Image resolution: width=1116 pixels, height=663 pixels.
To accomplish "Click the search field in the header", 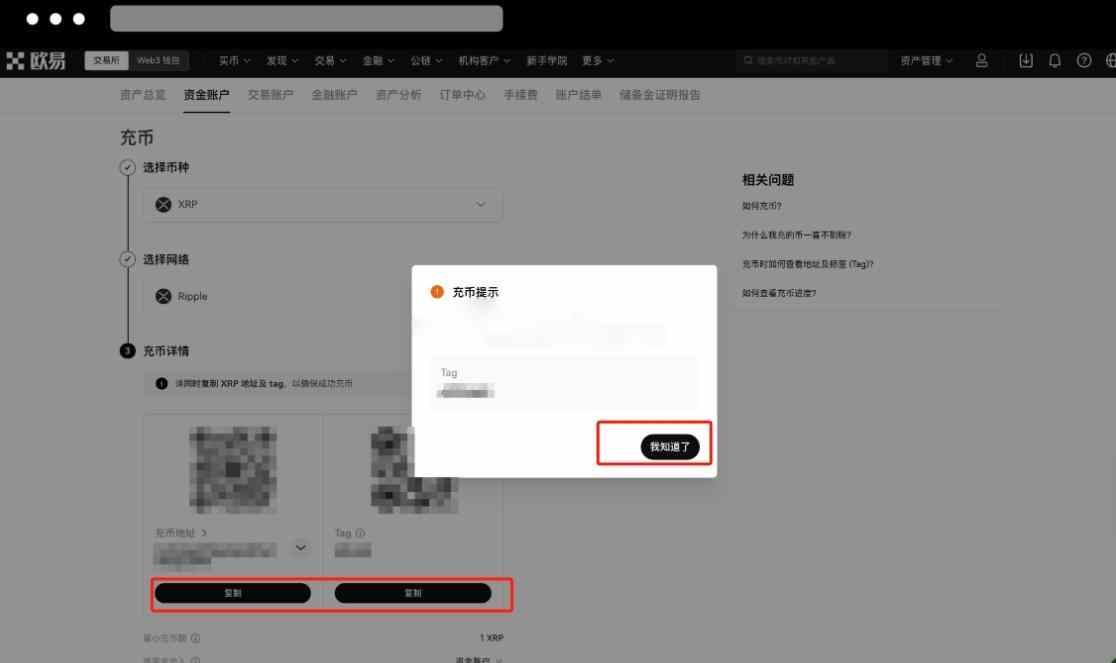I will (812, 60).
